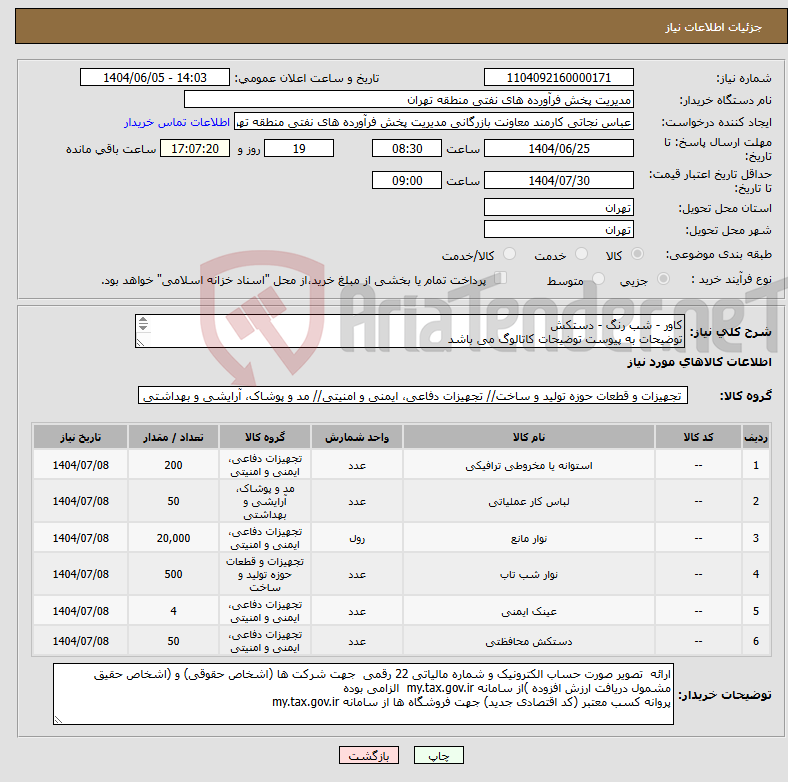The height and width of the screenshot is (782, 788).
Task: Click the need number field 1104092160000171
Action: 558,78
